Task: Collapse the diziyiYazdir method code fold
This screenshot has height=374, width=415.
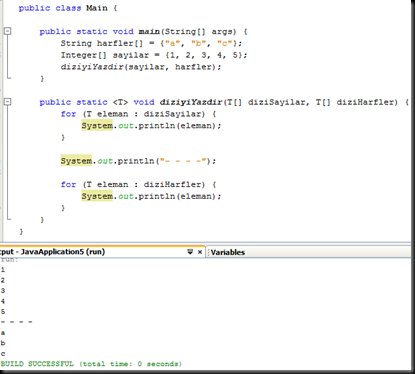Action: tap(7, 102)
